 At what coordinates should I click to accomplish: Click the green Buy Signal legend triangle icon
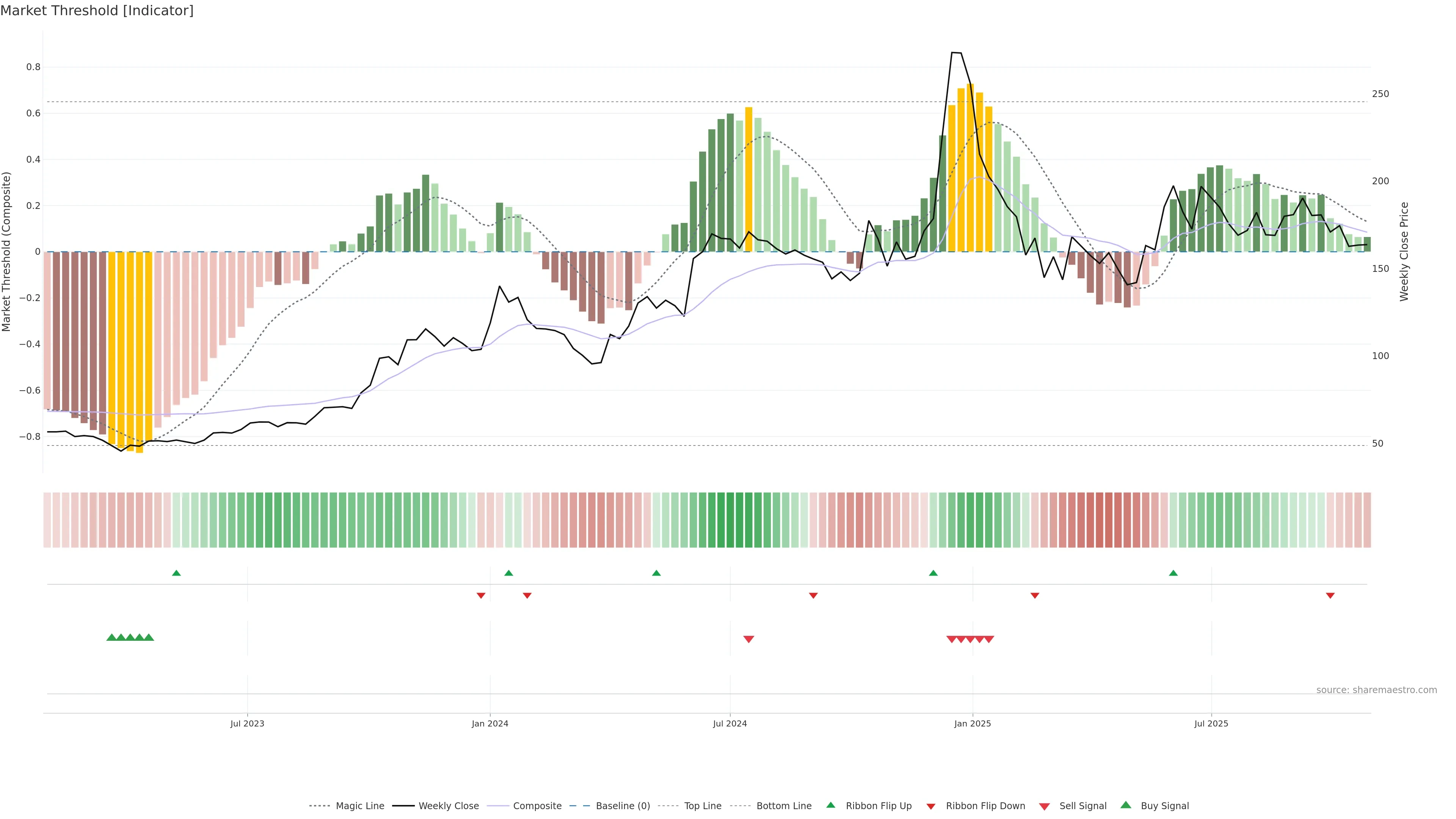pos(1125,805)
